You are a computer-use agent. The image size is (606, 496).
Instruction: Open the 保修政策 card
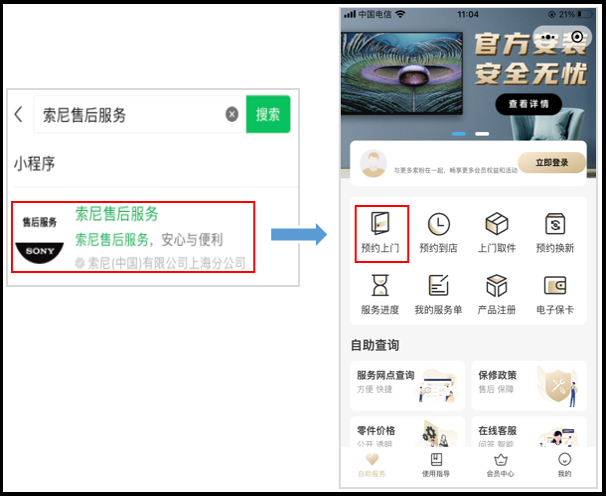(x=529, y=385)
